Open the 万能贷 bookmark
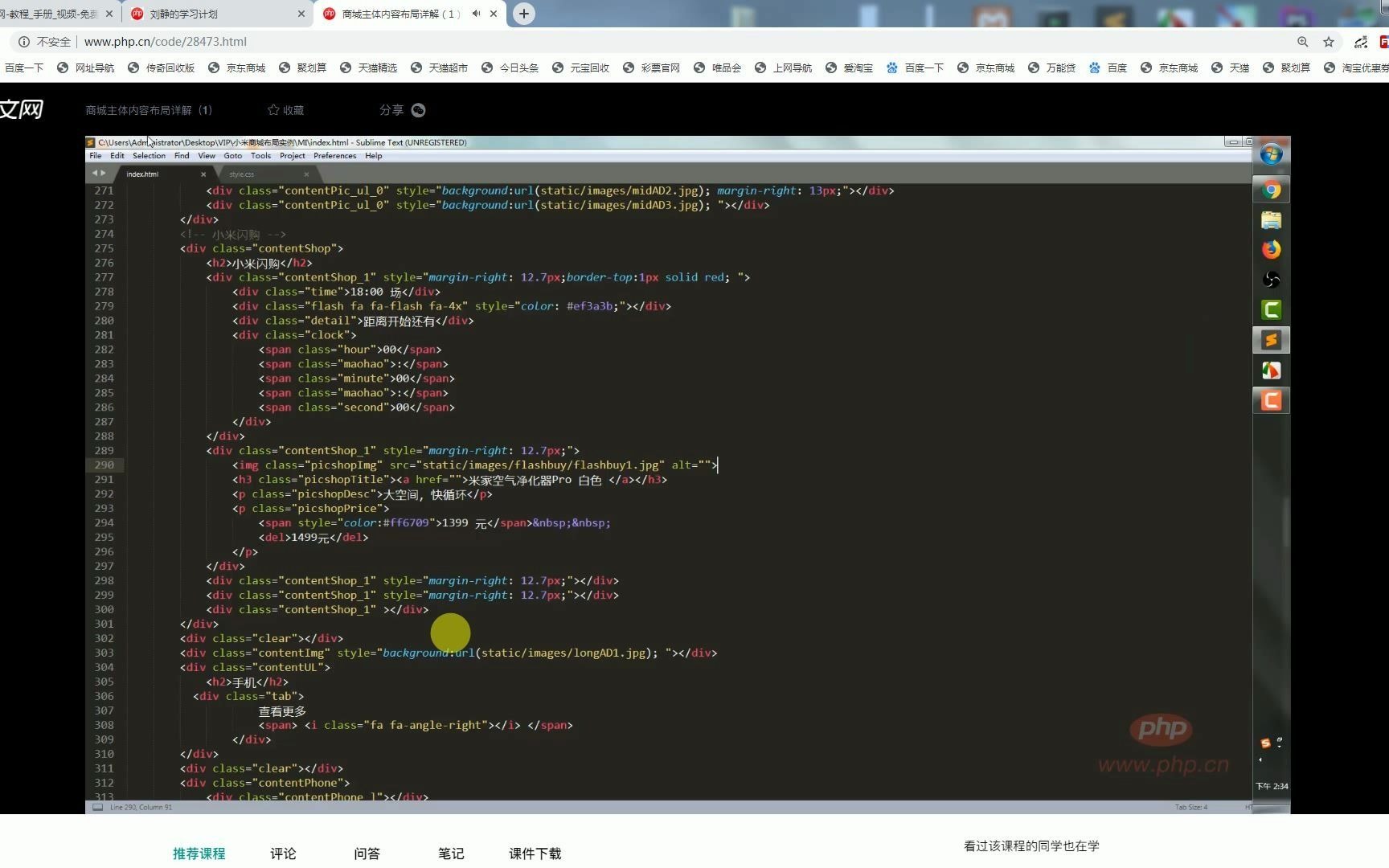The image size is (1389, 868). [1052, 68]
